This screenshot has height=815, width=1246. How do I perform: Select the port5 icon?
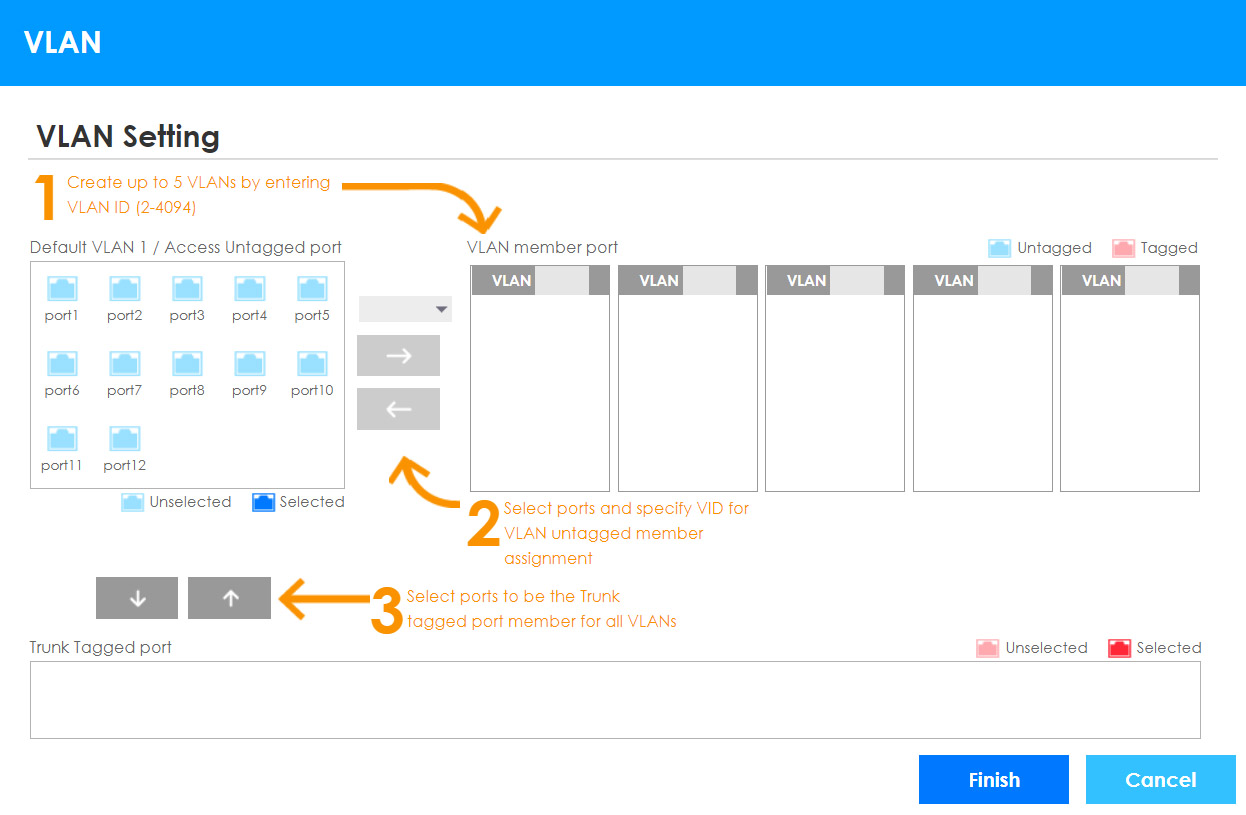pyautogui.click(x=312, y=289)
